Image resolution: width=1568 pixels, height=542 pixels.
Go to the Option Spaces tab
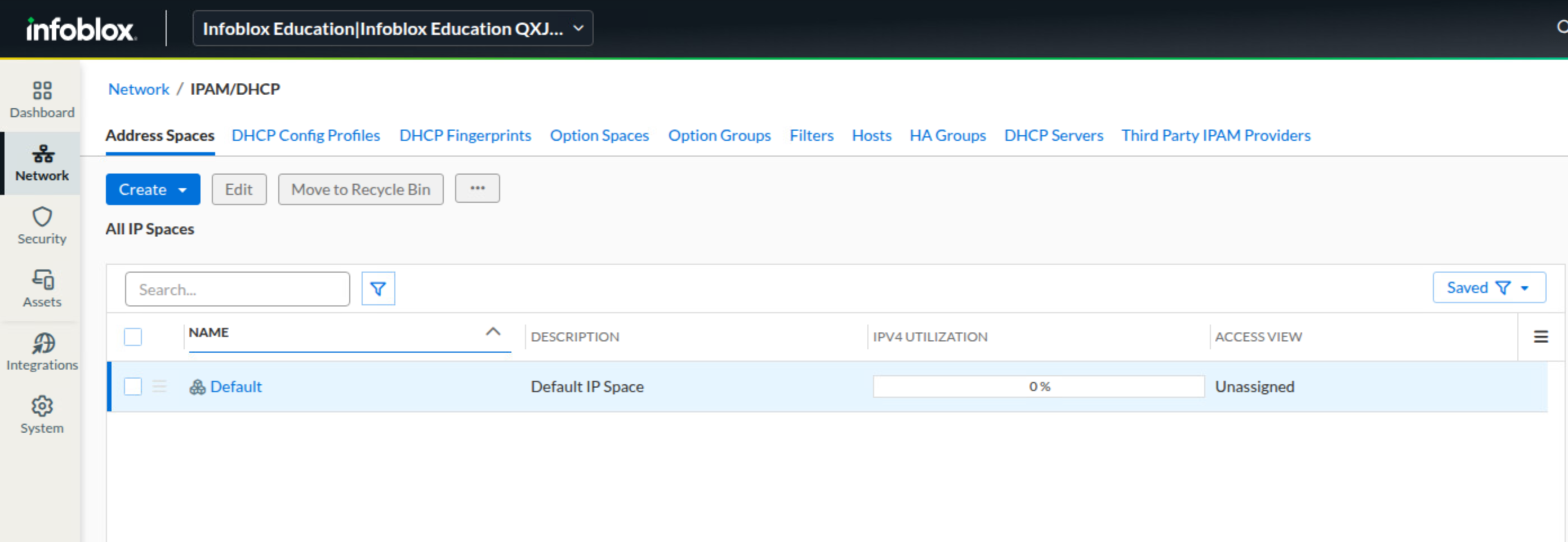600,135
